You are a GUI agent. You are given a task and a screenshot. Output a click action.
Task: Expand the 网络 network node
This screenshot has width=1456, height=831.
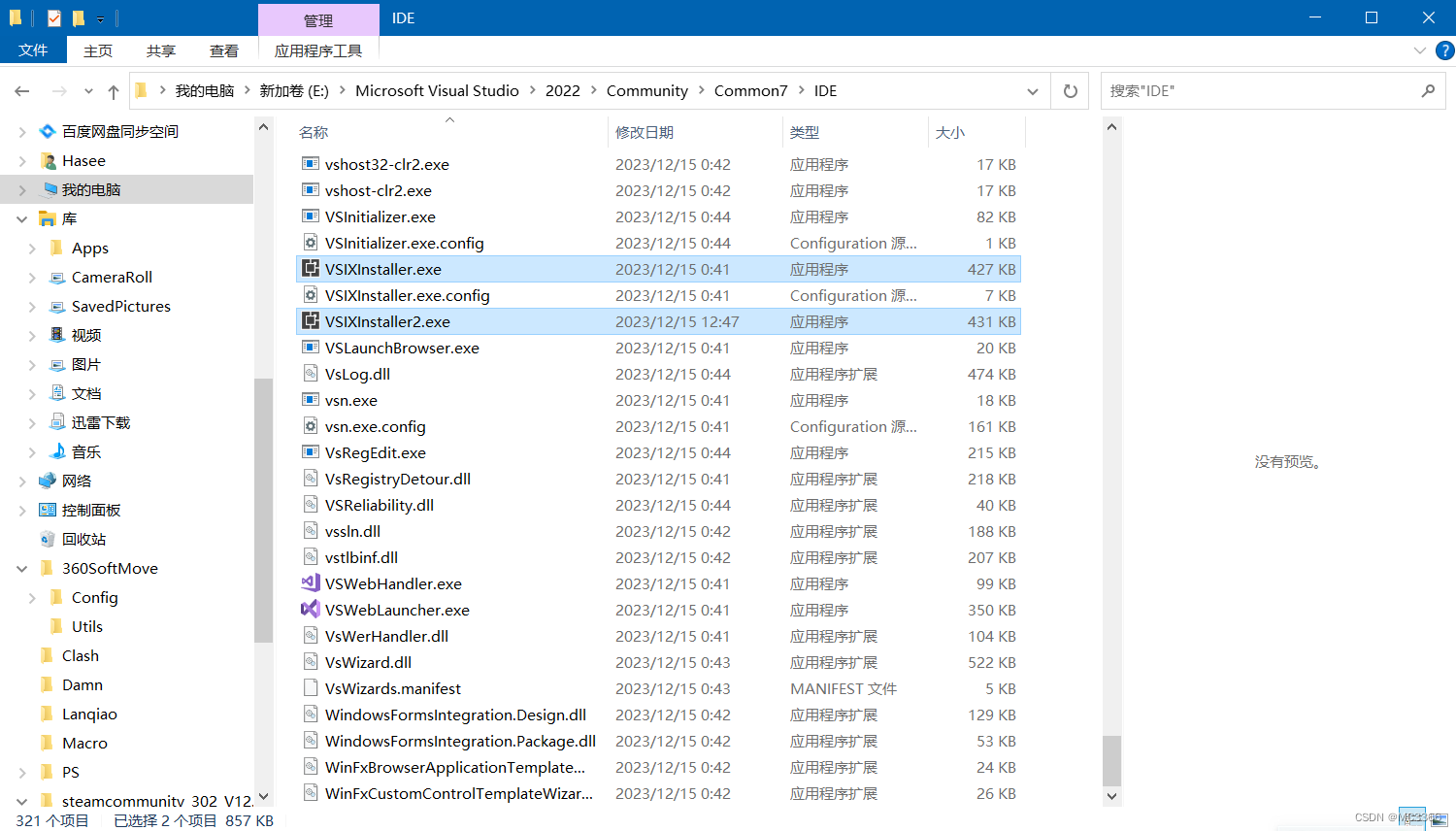click(x=22, y=481)
